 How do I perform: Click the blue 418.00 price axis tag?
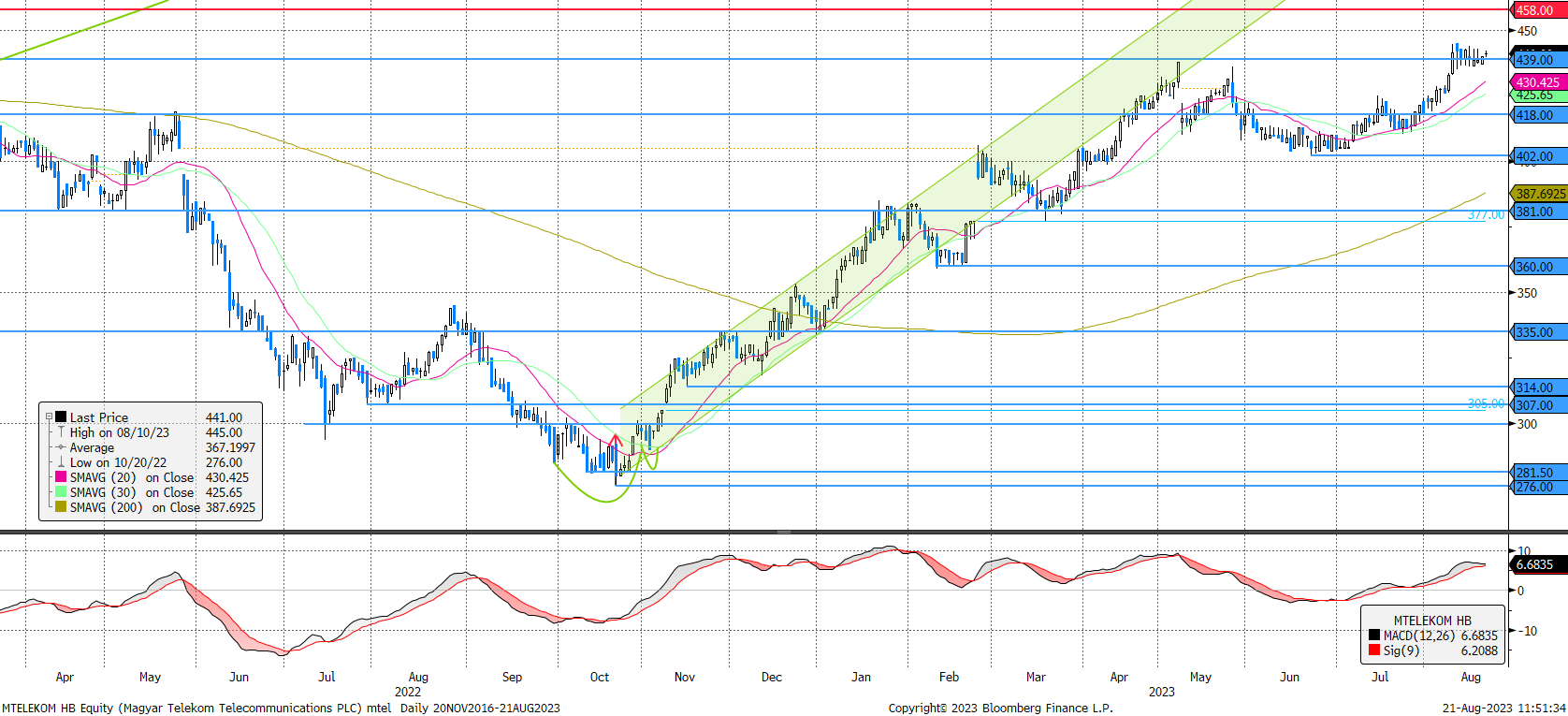coord(1538,115)
